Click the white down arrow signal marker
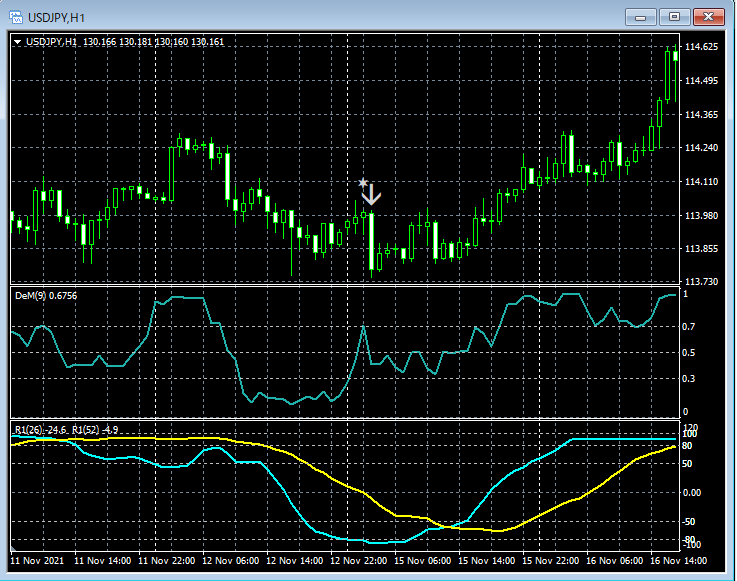The height and width of the screenshot is (581, 737). [371, 195]
